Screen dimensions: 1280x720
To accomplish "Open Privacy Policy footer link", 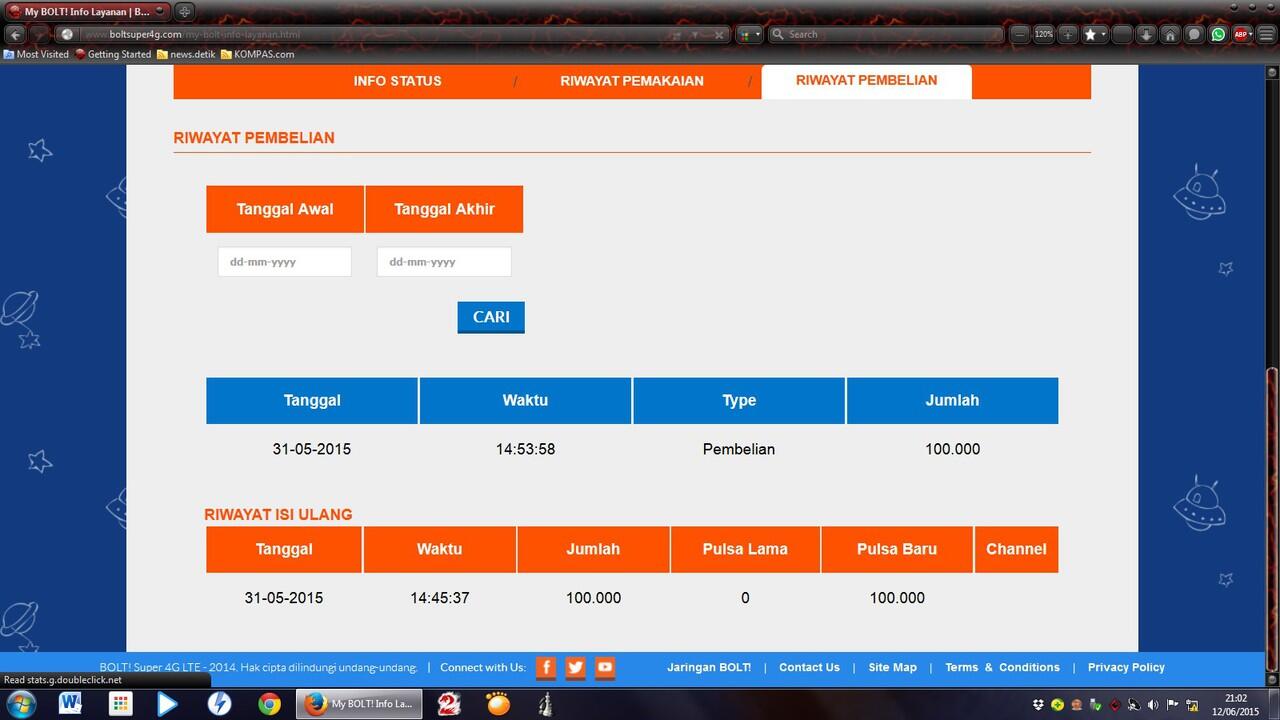I will 1126,667.
